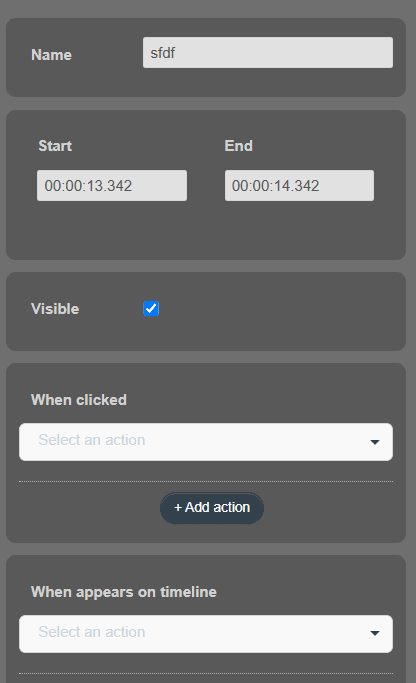416x683 pixels.
Task: Click the Visible label text
Action: (55, 309)
